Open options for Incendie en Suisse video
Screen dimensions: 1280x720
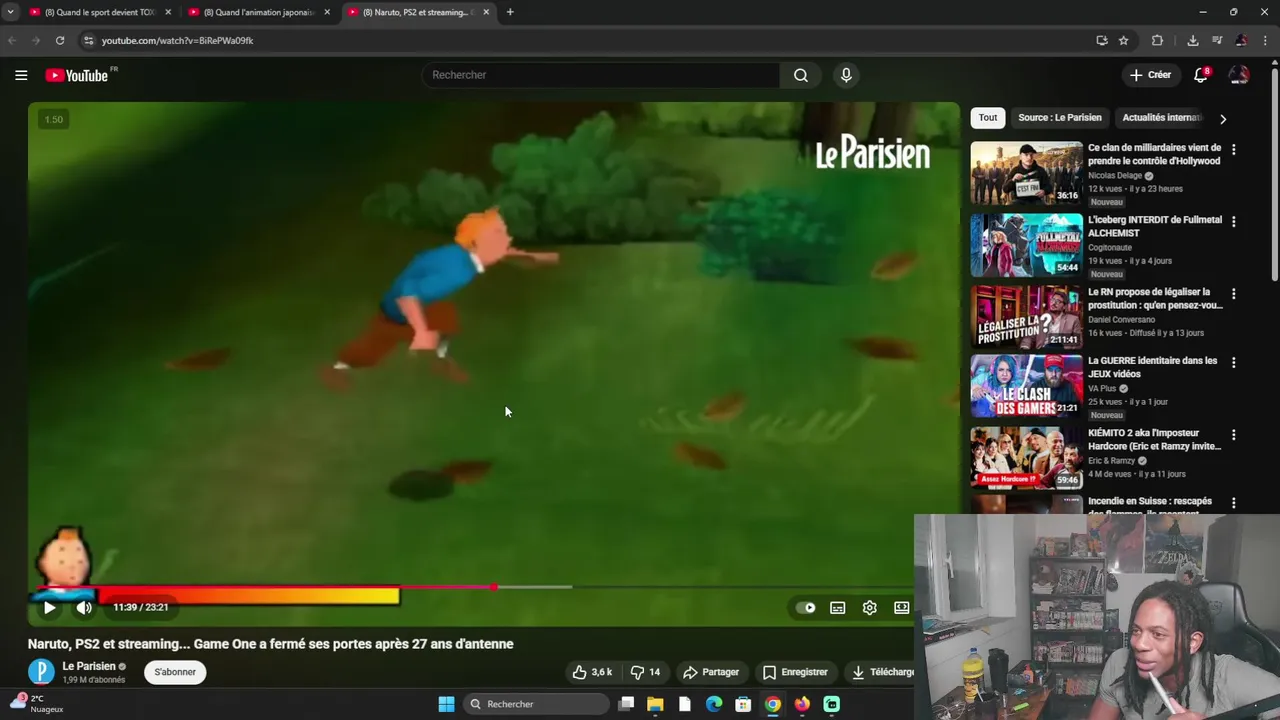pyautogui.click(x=1233, y=503)
